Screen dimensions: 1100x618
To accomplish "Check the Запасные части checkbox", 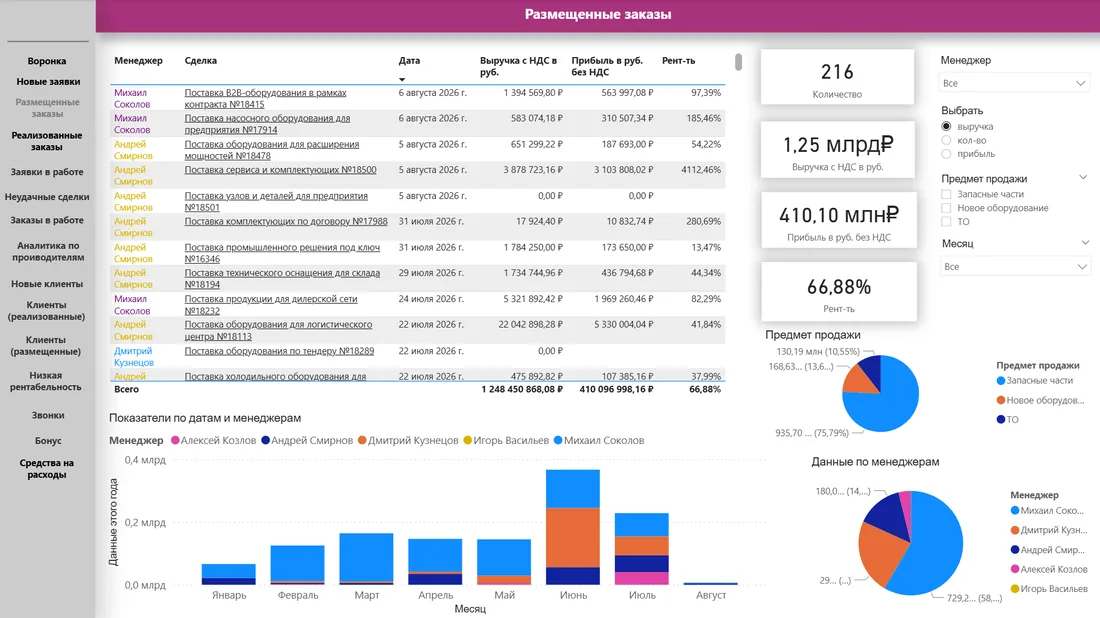I will point(946,194).
